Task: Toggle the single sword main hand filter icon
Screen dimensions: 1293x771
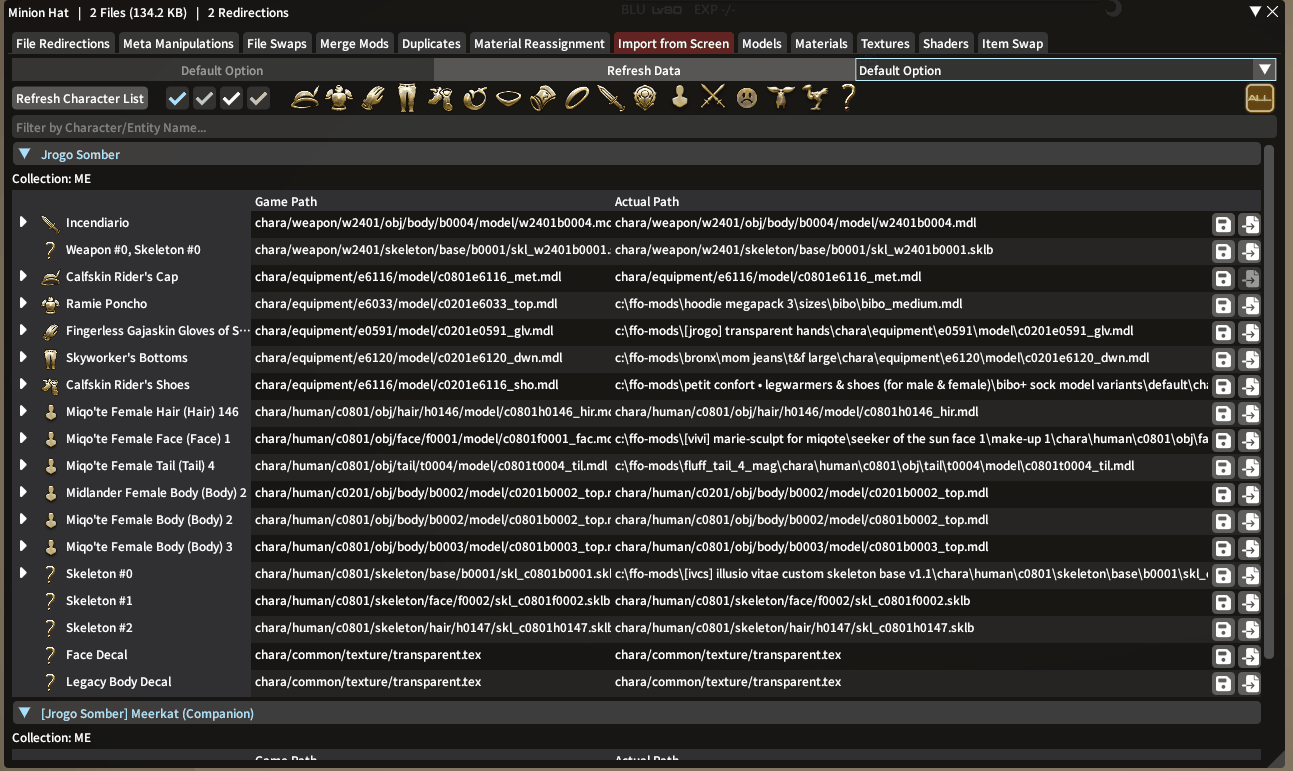Action: tap(611, 98)
